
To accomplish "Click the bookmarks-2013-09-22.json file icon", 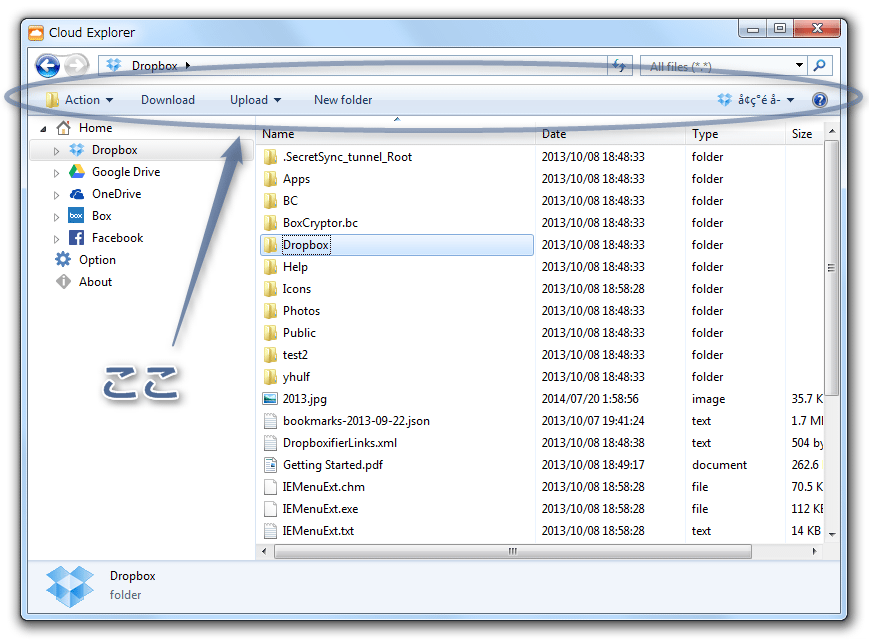I will [x=270, y=421].
